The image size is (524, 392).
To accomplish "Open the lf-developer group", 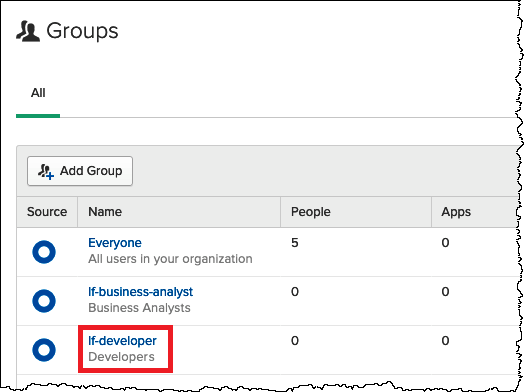I will (122, 341).
